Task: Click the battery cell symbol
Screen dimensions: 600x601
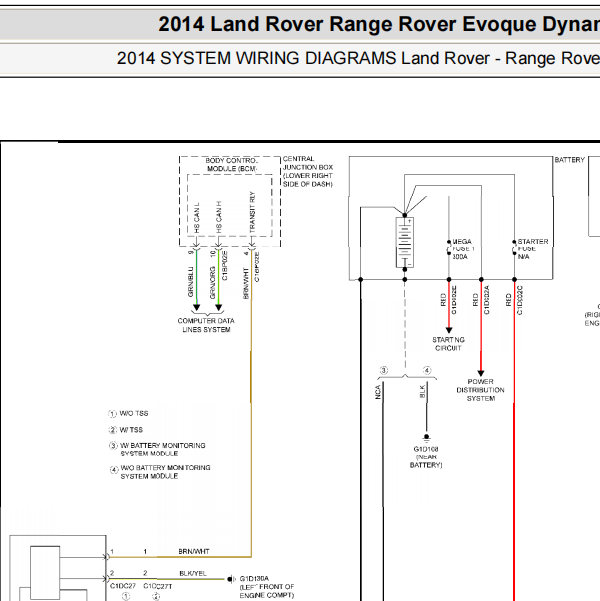Action: [404, 242]
